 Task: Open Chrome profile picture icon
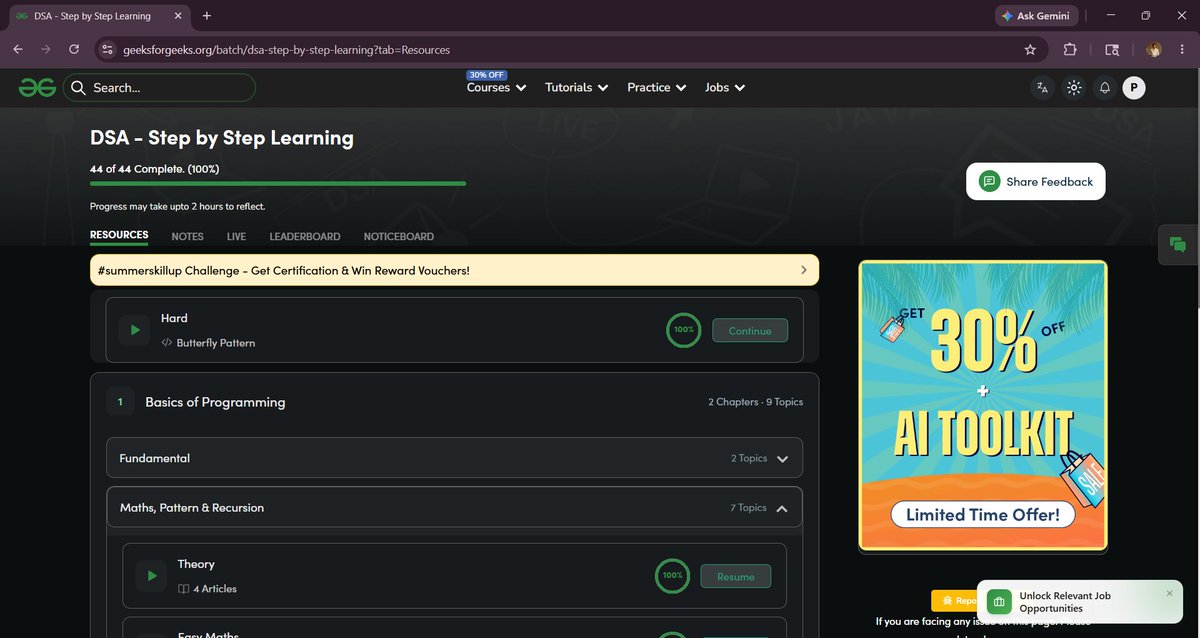coord(1154,49)
